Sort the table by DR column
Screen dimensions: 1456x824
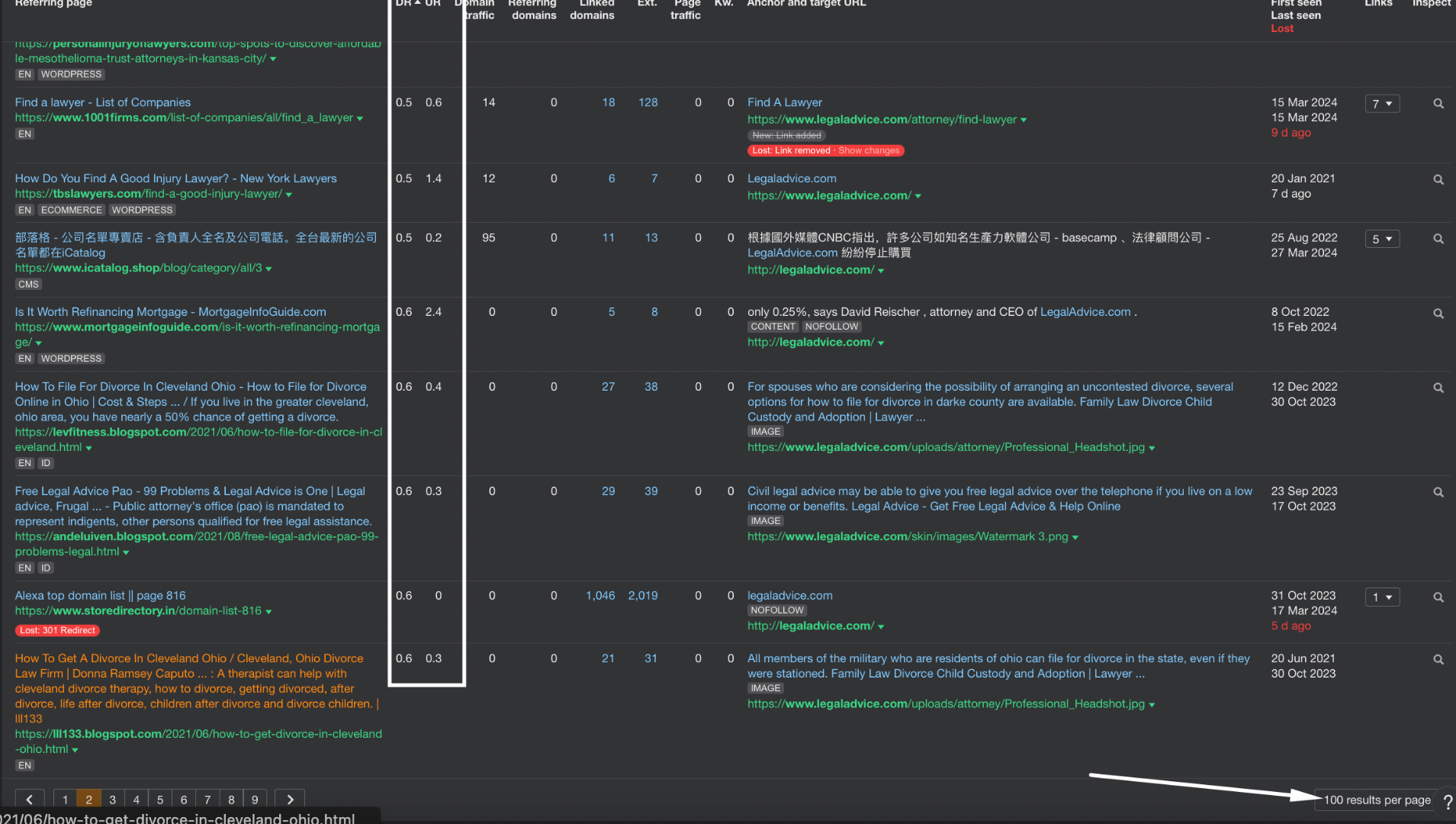pos(404,4)
